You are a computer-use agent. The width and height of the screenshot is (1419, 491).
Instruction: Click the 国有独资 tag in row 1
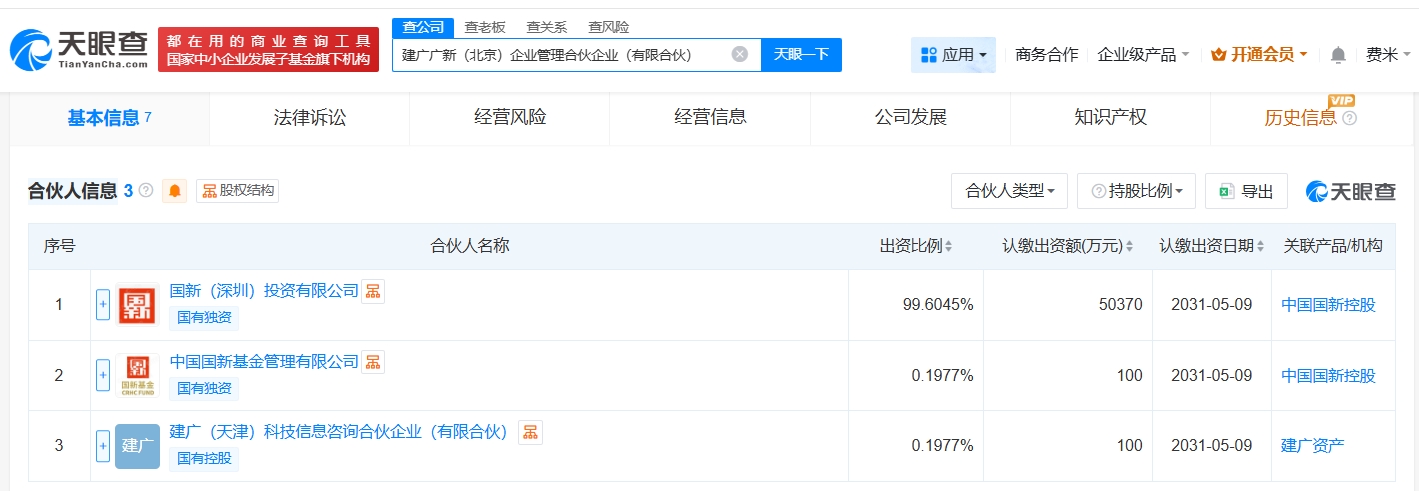tap(204, 318)
